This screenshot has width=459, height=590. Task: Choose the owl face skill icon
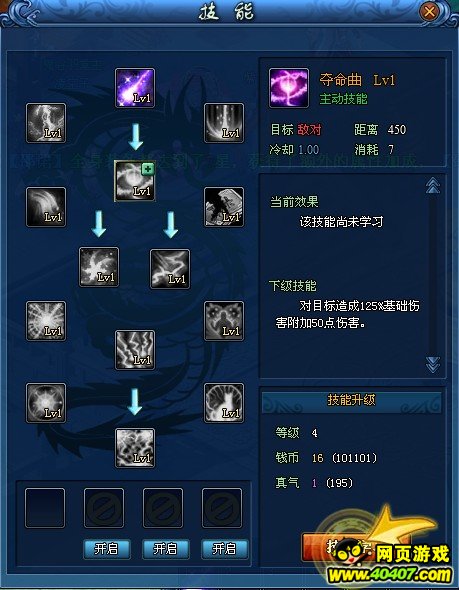(224, 321)
